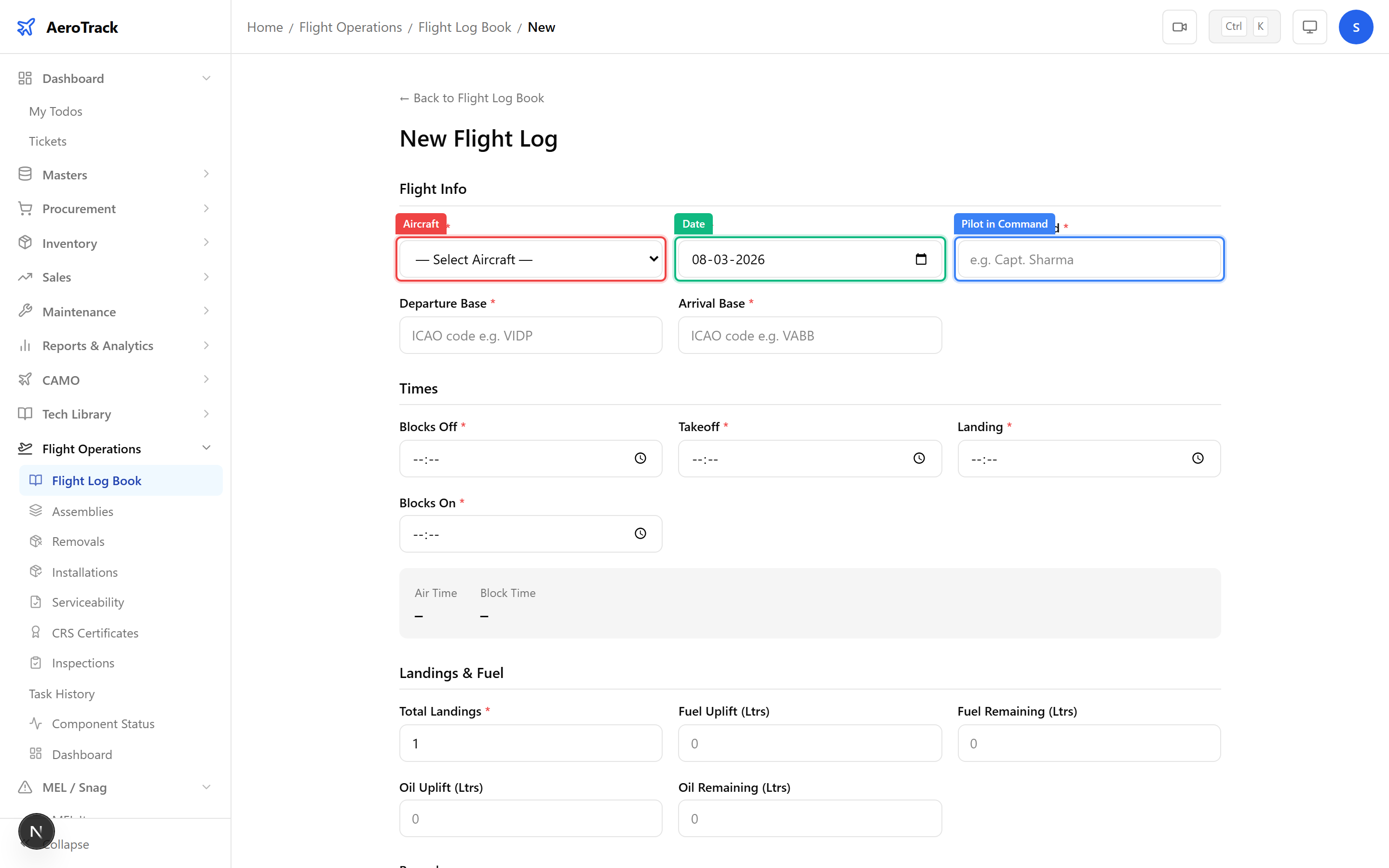Collapse the Flight Operations sidebar section

[x=206, y=448]
